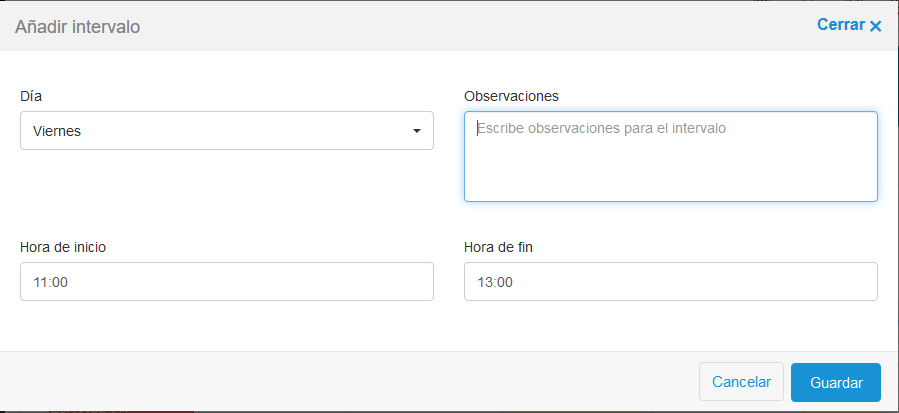Click the Cerrar link in header
The image size is (899, 413).
[840, 25]
